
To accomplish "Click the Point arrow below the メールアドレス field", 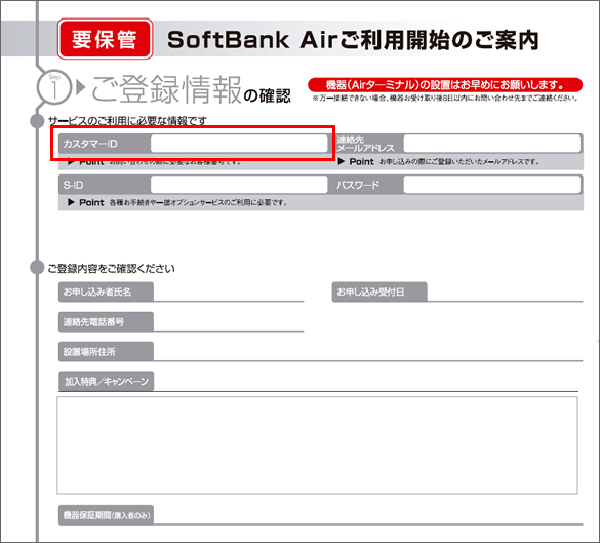I will pos(342,161).
